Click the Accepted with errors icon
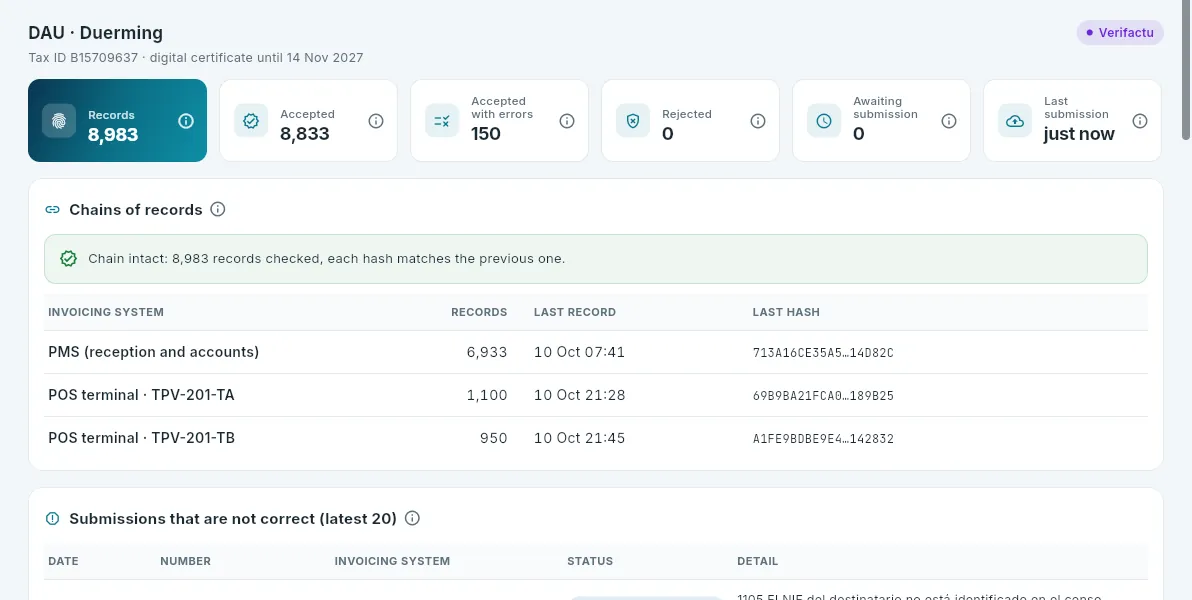This screenshot has height=600, width=1192. click(x=442, y=121)
